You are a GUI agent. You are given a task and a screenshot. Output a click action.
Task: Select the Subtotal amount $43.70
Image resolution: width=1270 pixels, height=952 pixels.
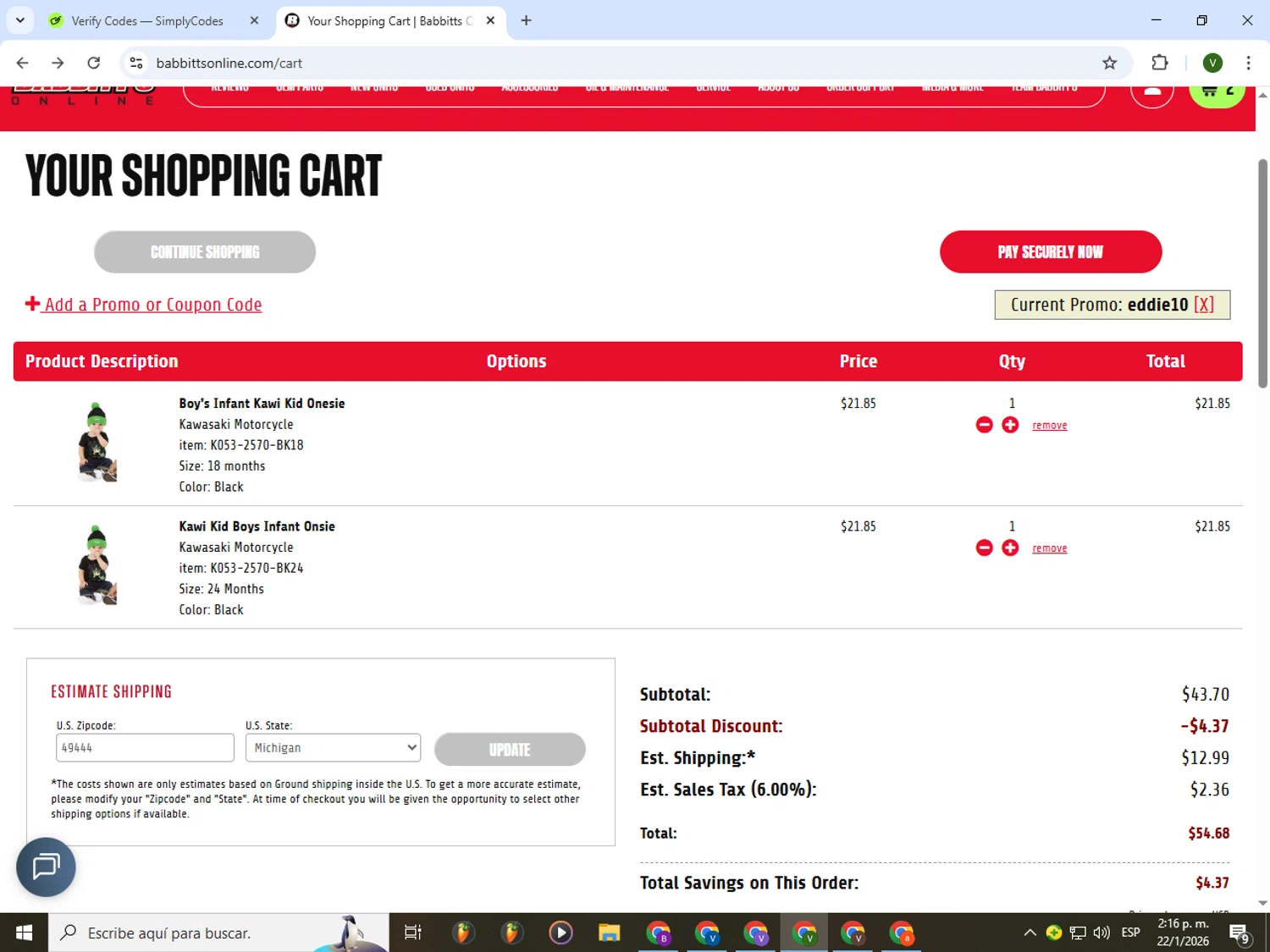coord(1206,695)
